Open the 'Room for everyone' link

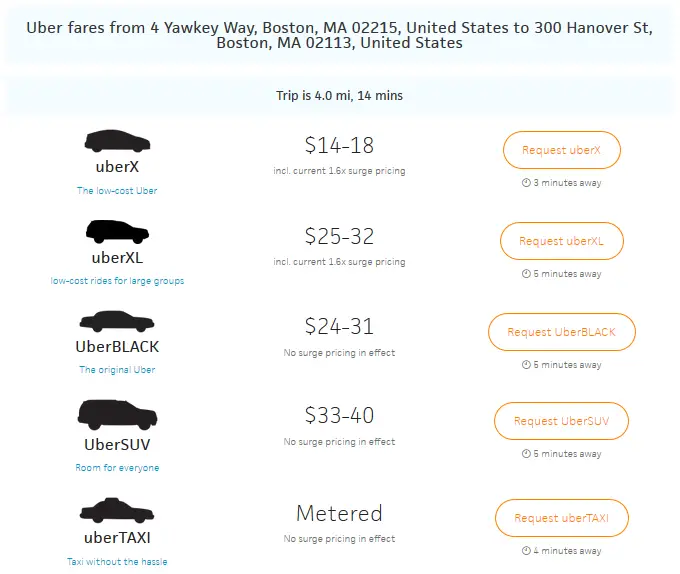click(117, 468)
